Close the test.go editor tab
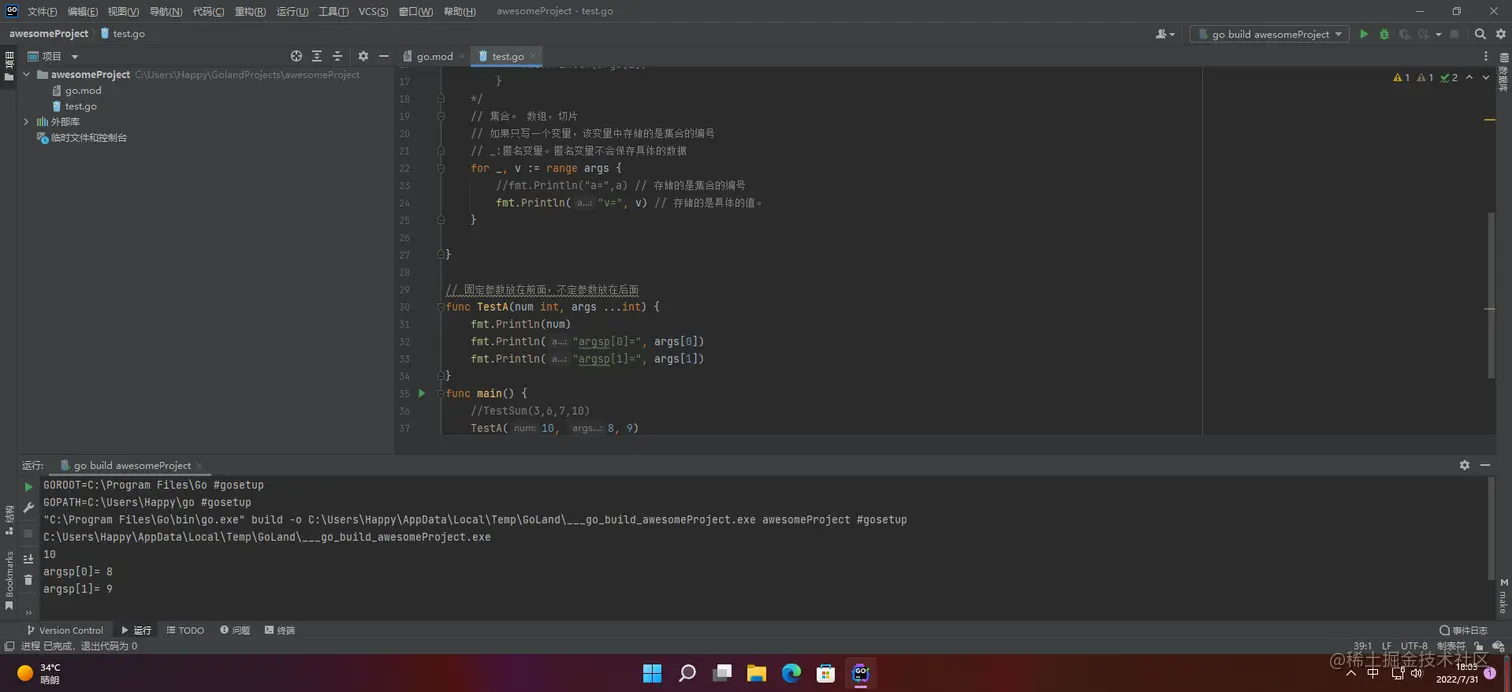 coord(534,56)
